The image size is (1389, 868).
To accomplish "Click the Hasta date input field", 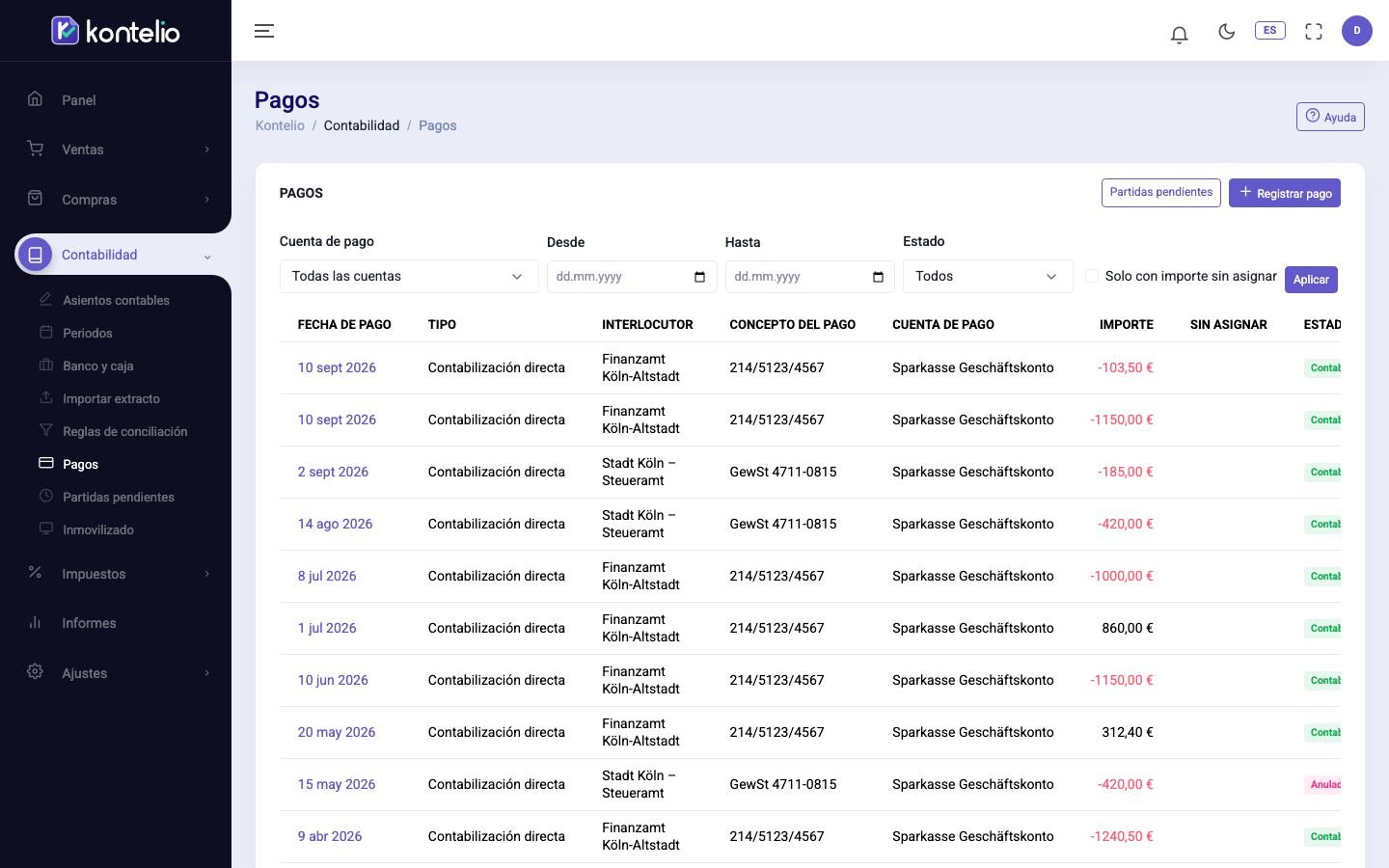I will pos(809,277).
